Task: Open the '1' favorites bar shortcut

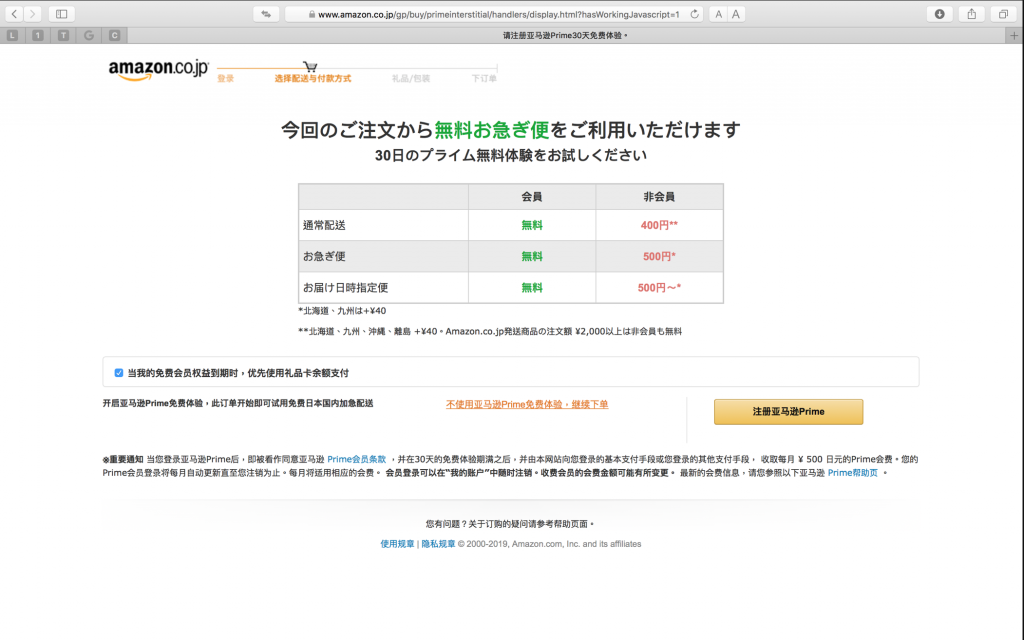Action: point(38,35)
